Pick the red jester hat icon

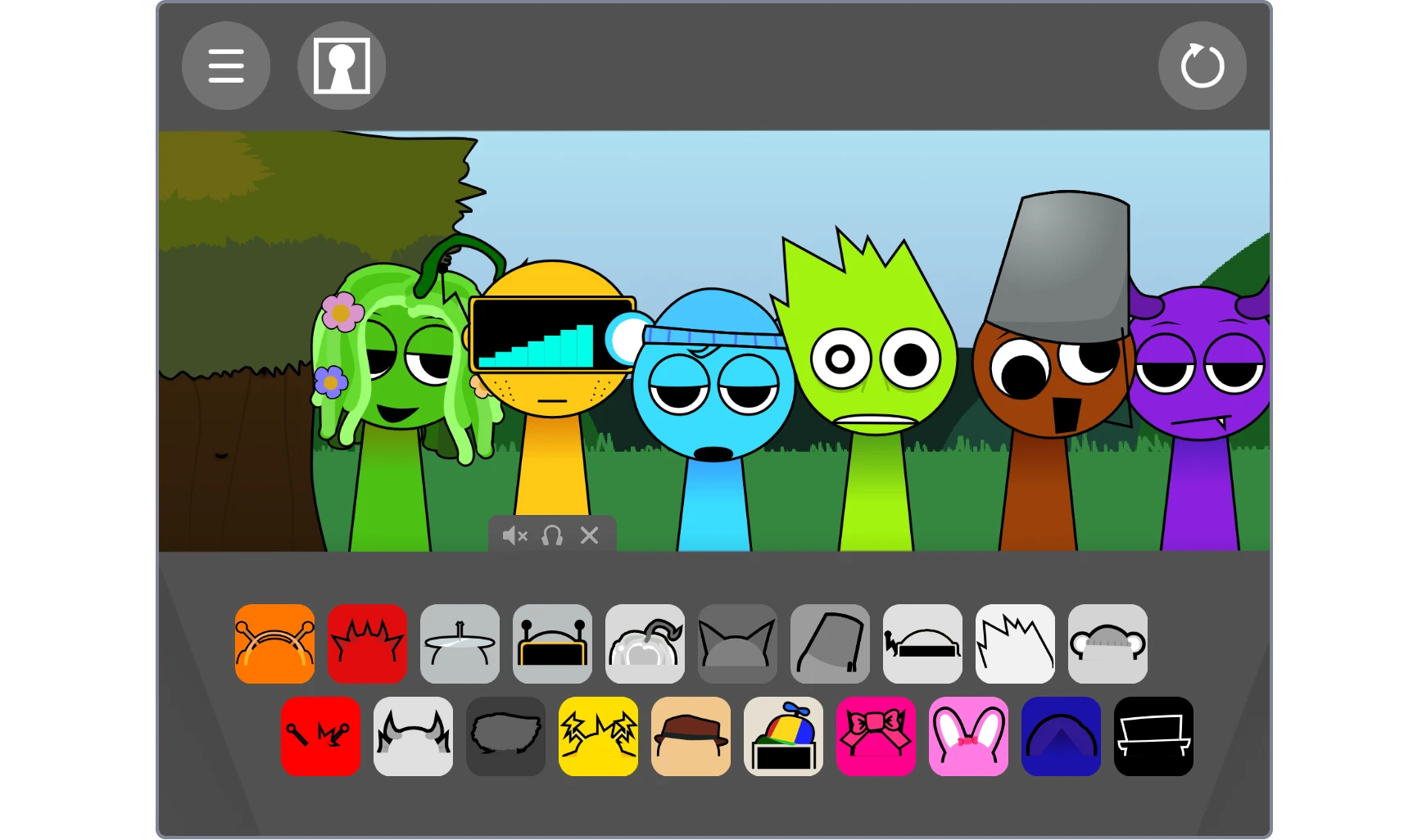320,736
